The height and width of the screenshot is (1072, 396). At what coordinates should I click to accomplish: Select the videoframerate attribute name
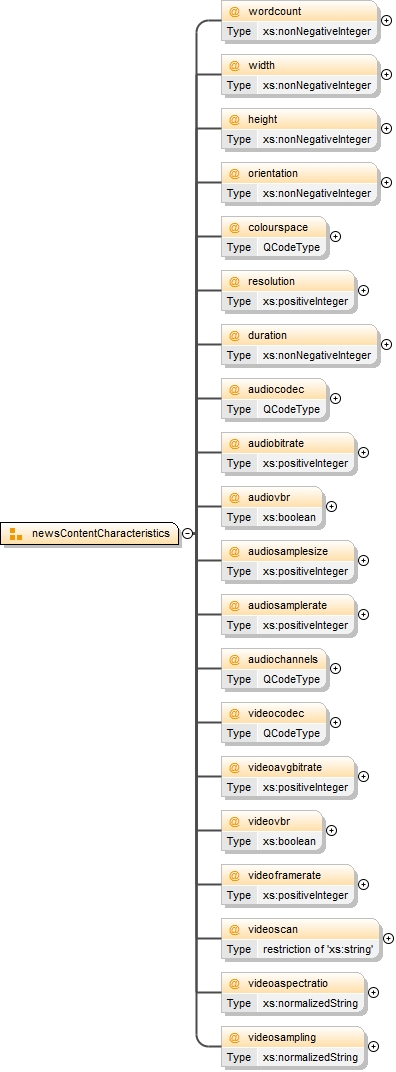pos(285,876)
